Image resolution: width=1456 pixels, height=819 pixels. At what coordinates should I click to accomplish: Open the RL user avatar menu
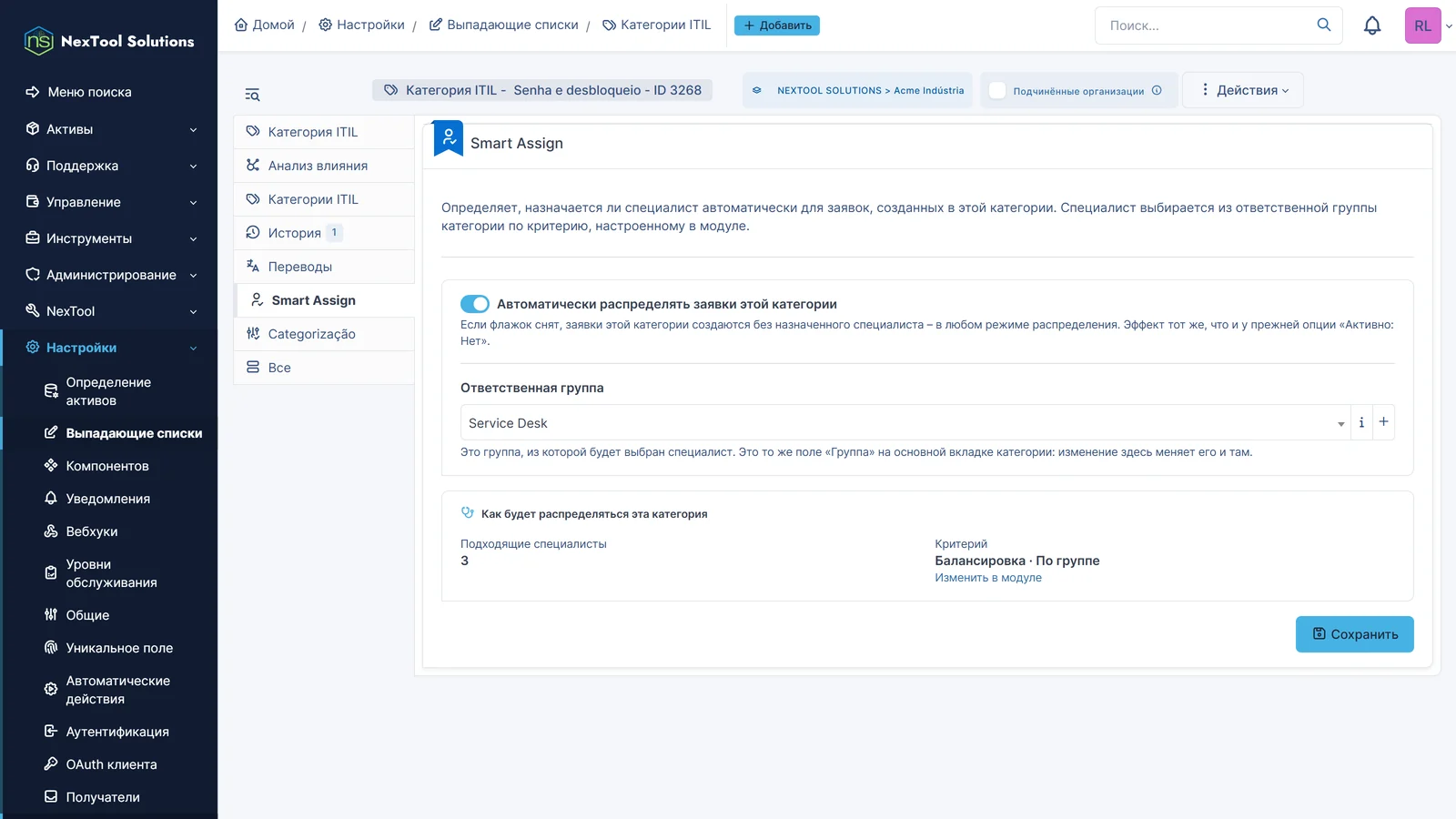(x=1423, y=25)
